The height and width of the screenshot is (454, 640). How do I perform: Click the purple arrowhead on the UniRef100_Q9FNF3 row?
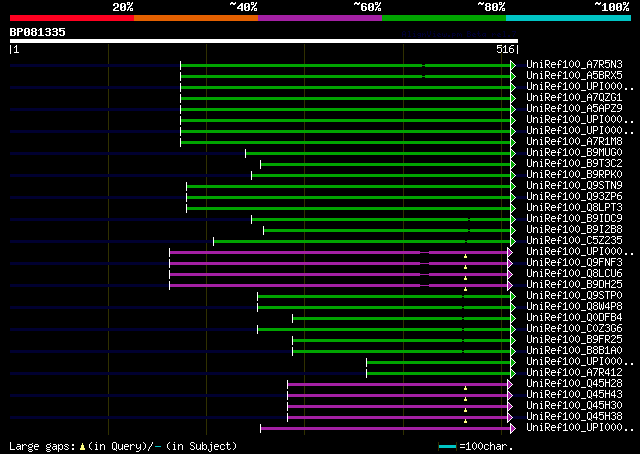[510, 264]
